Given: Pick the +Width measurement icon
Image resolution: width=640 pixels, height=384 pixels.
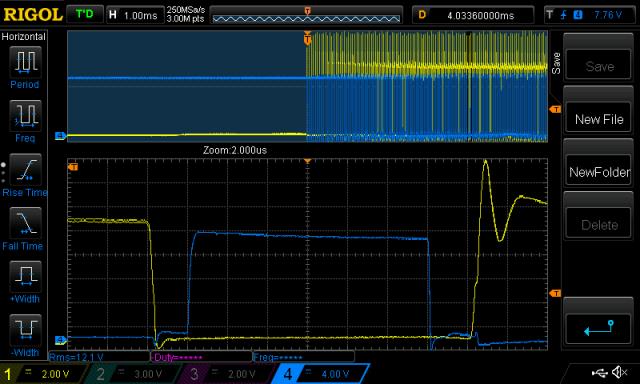Looking at the screenshot, I should [x=25, y=277].
